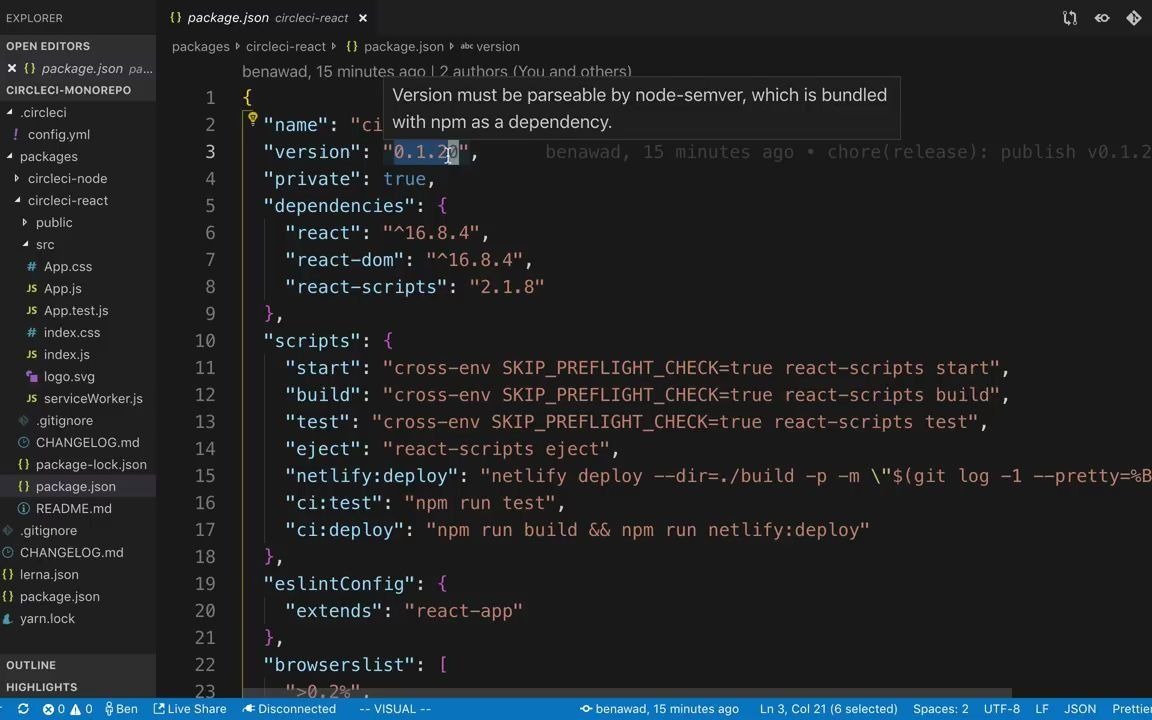
Task: Open cursor position Ln 3, Col 21 indicator
Action: point(829,709)
